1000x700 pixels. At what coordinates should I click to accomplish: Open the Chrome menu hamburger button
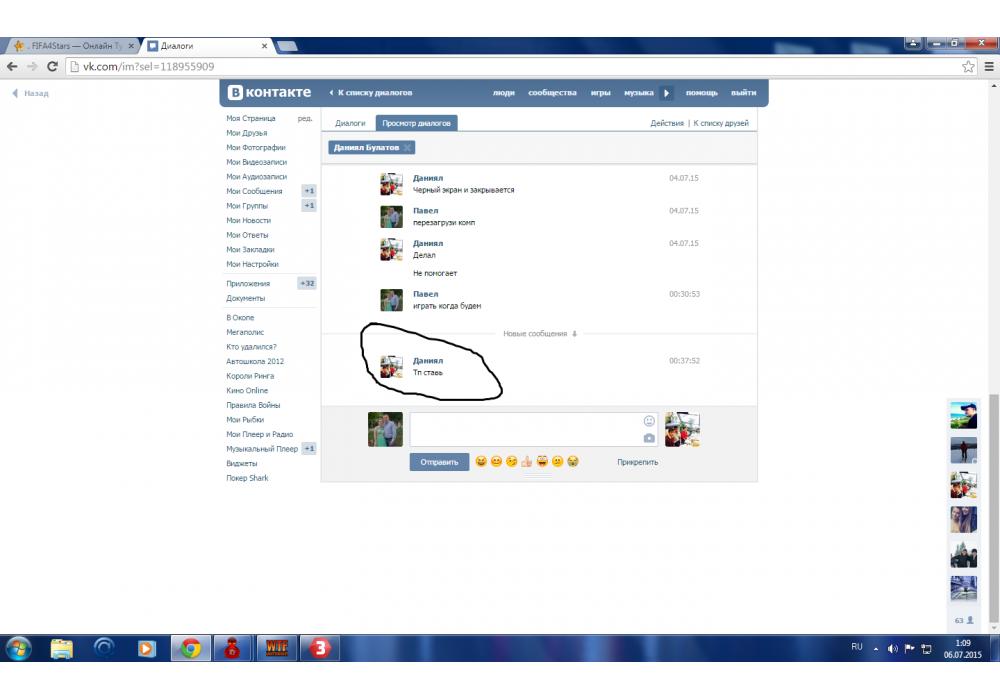tap(988, 67)
